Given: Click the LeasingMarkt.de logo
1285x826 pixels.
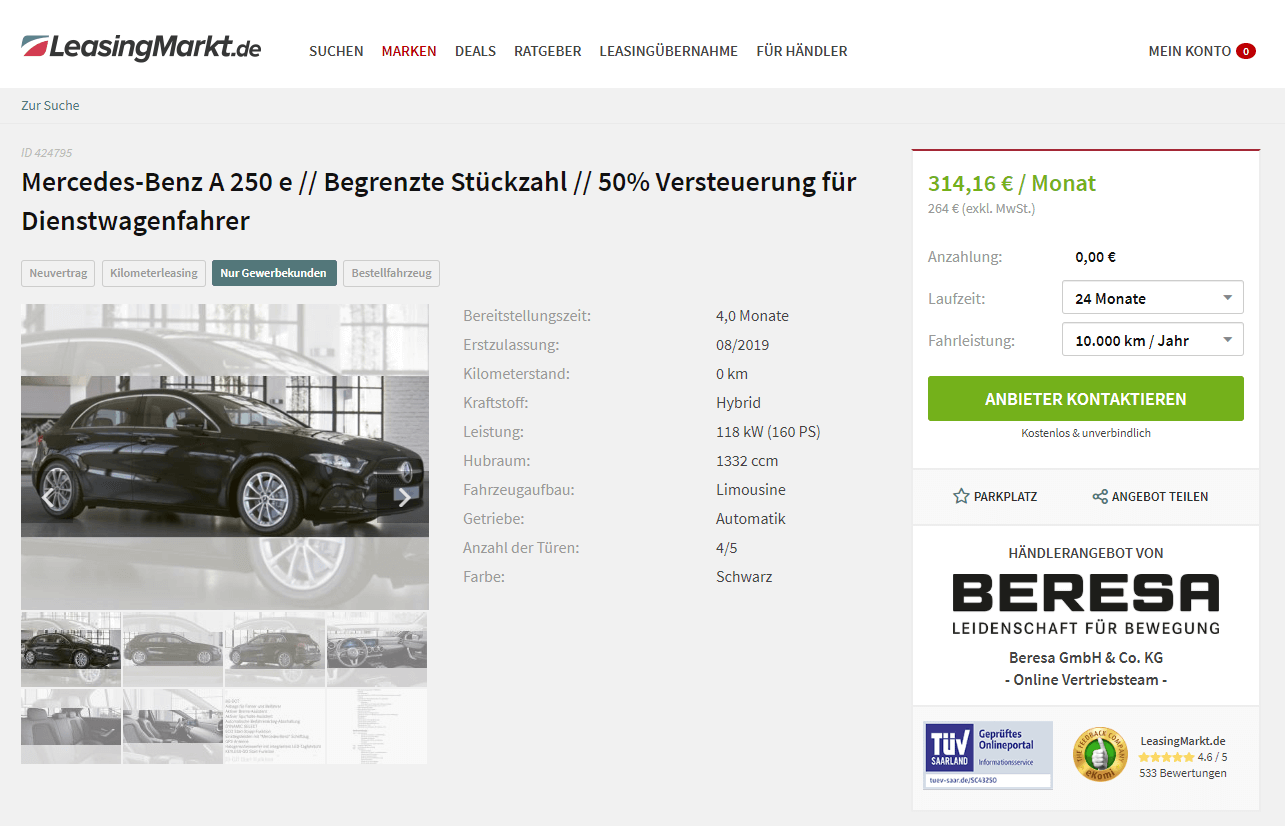Looking at the screenshot, I should [x=141, y=47].
